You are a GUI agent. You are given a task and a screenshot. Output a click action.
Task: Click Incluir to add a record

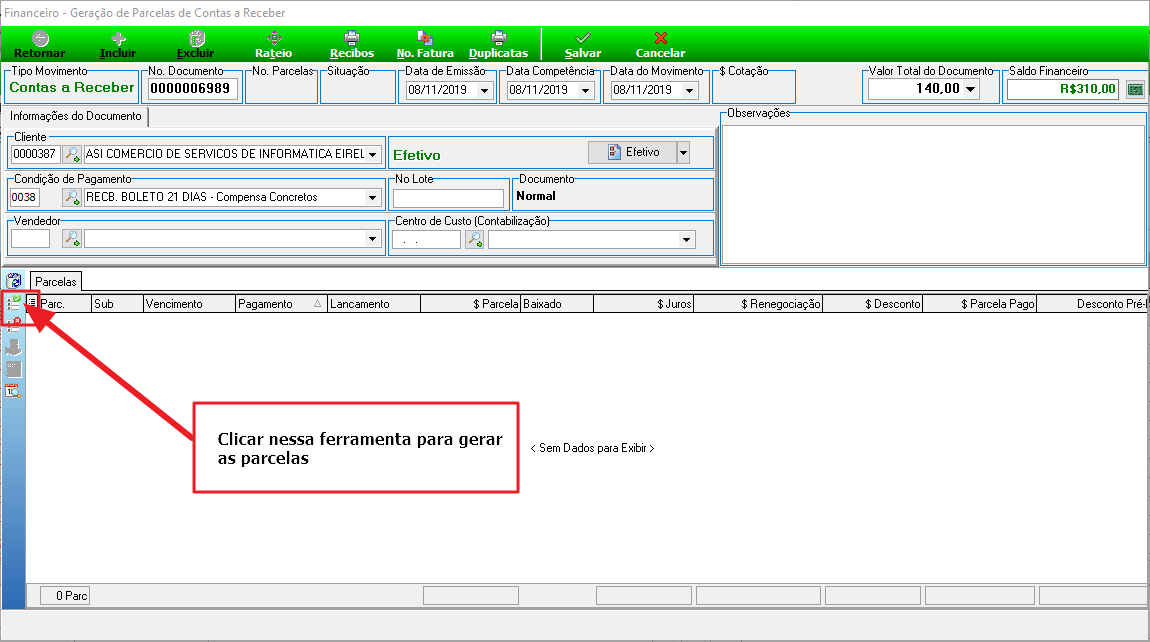118,45
